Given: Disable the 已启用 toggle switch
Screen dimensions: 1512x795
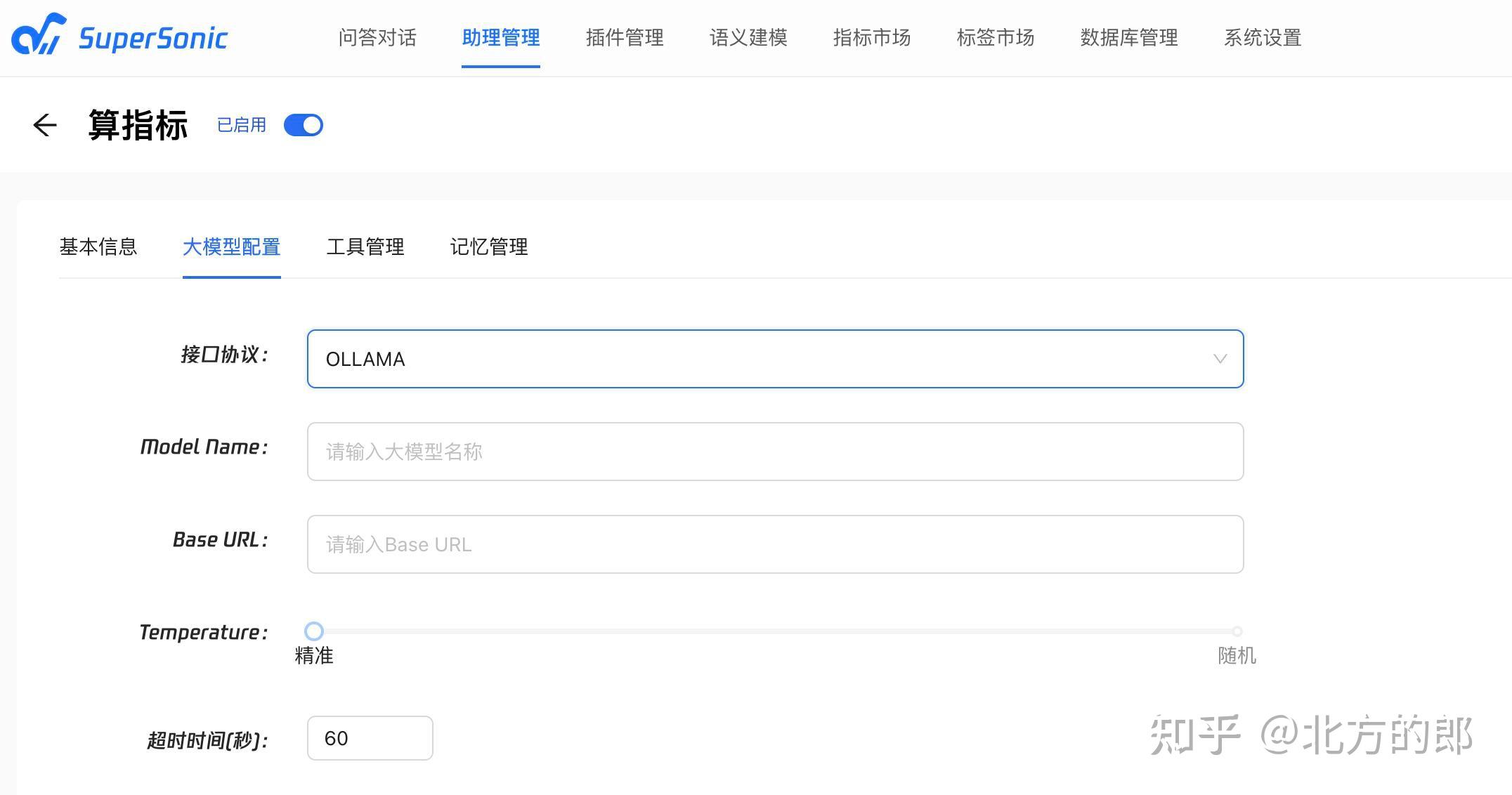Looking at the screenshot, I should coord(302,124).
